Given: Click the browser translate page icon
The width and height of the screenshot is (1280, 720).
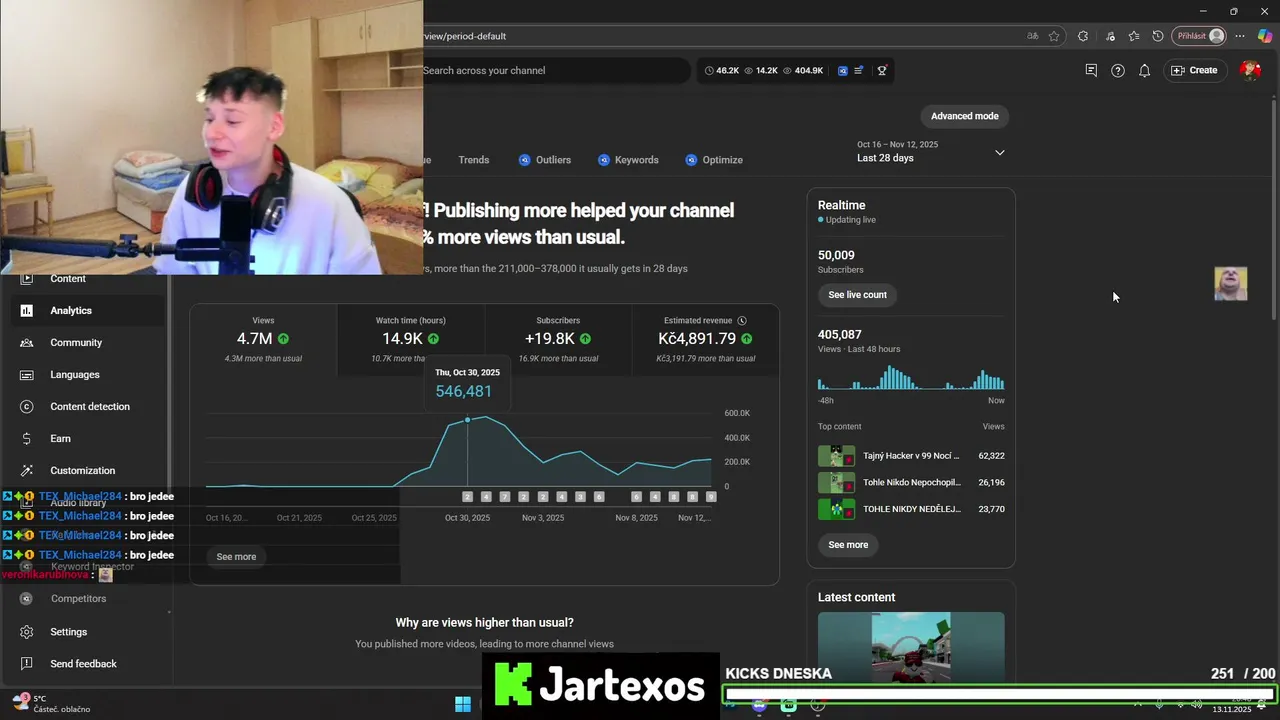Looking at the screenshot, I should click(x=1033, y=36).
